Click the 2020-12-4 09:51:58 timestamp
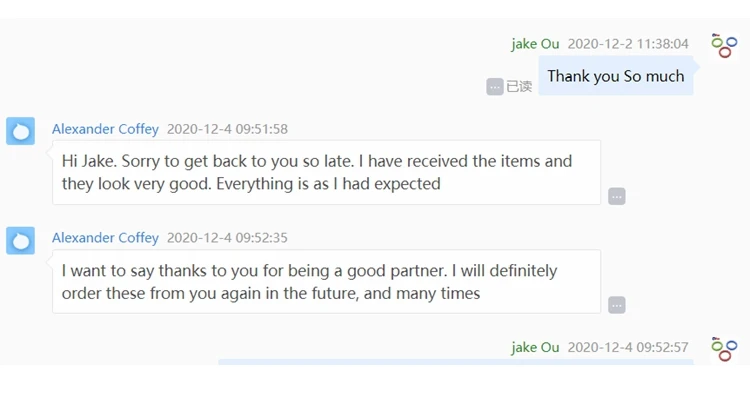 pyautogui.click(x=227, y=129)
